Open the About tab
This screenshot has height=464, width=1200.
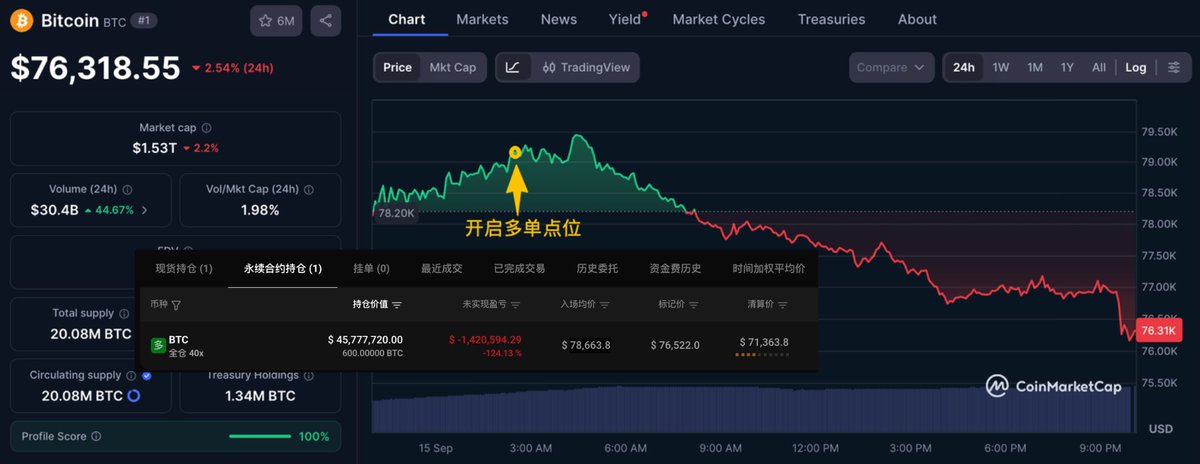click(x=917, y=19)
